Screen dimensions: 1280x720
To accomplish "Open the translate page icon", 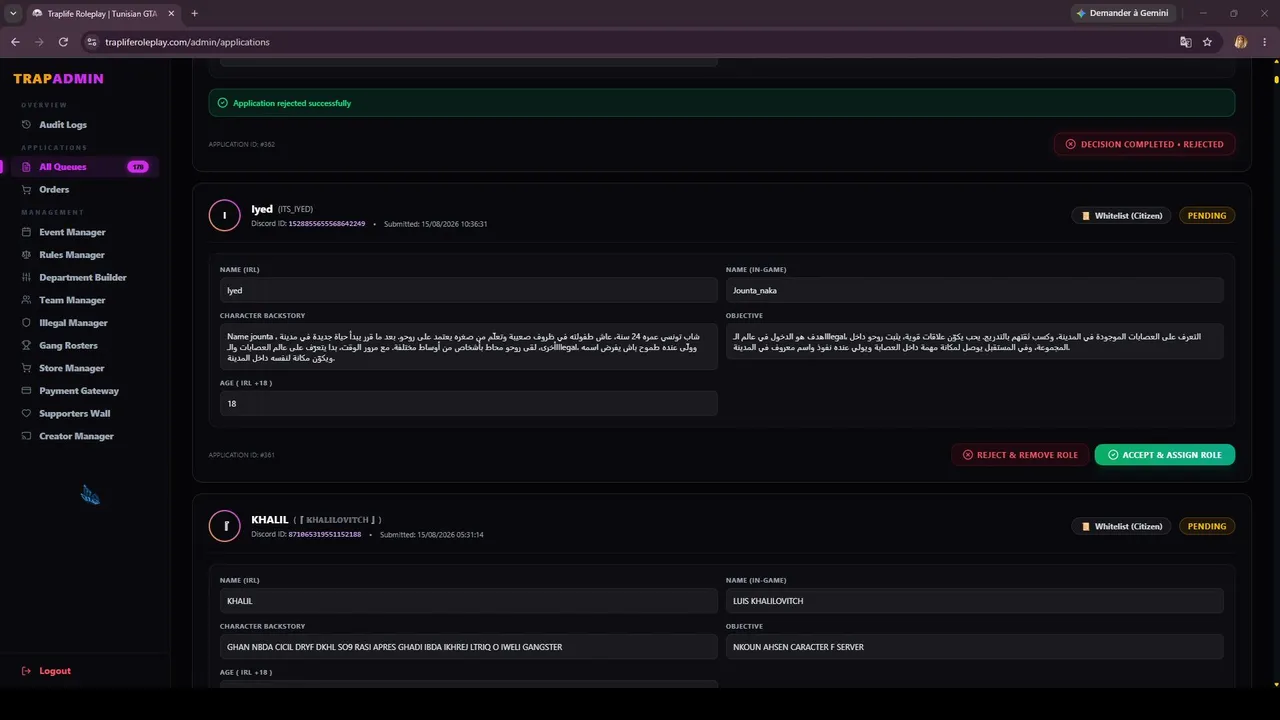I will (x=1185, y=42).
